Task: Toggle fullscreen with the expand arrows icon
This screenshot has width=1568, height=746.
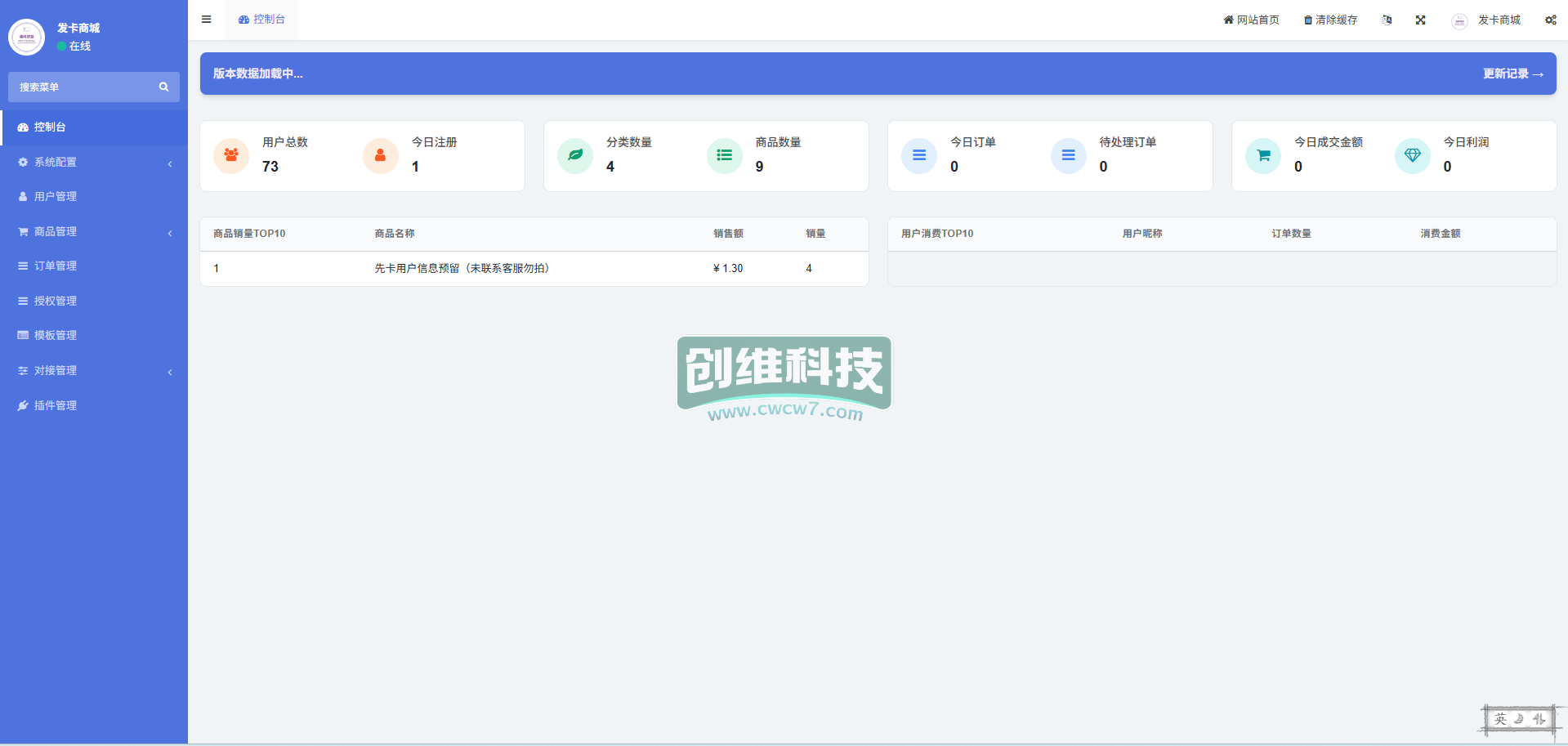Action: pos(1420,20)
